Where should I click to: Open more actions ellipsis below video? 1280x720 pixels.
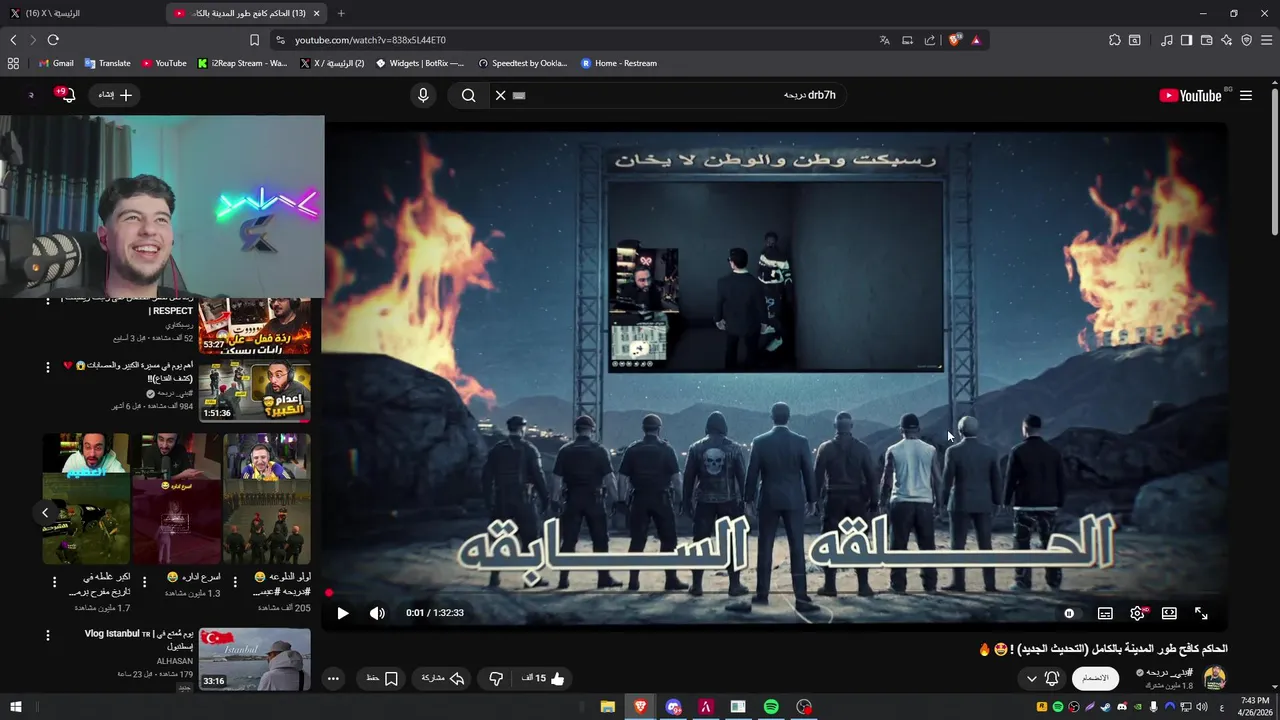[x=333, y=678]
